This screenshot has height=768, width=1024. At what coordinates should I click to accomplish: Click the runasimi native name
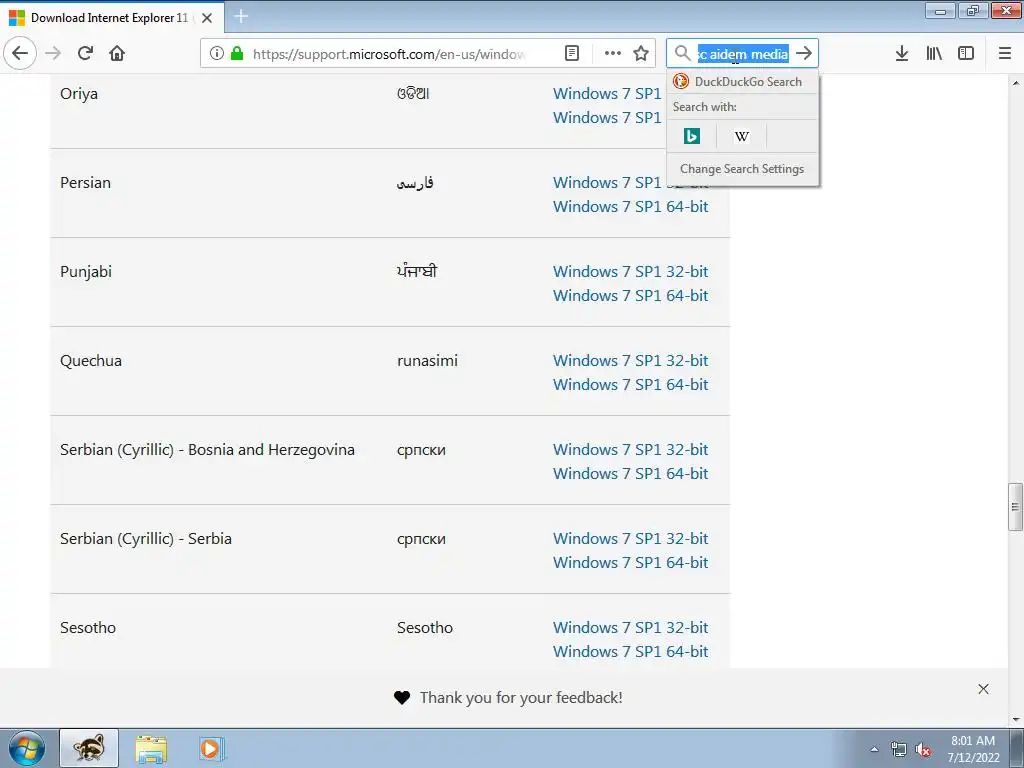pyautogui.click(x=427, y=360)
